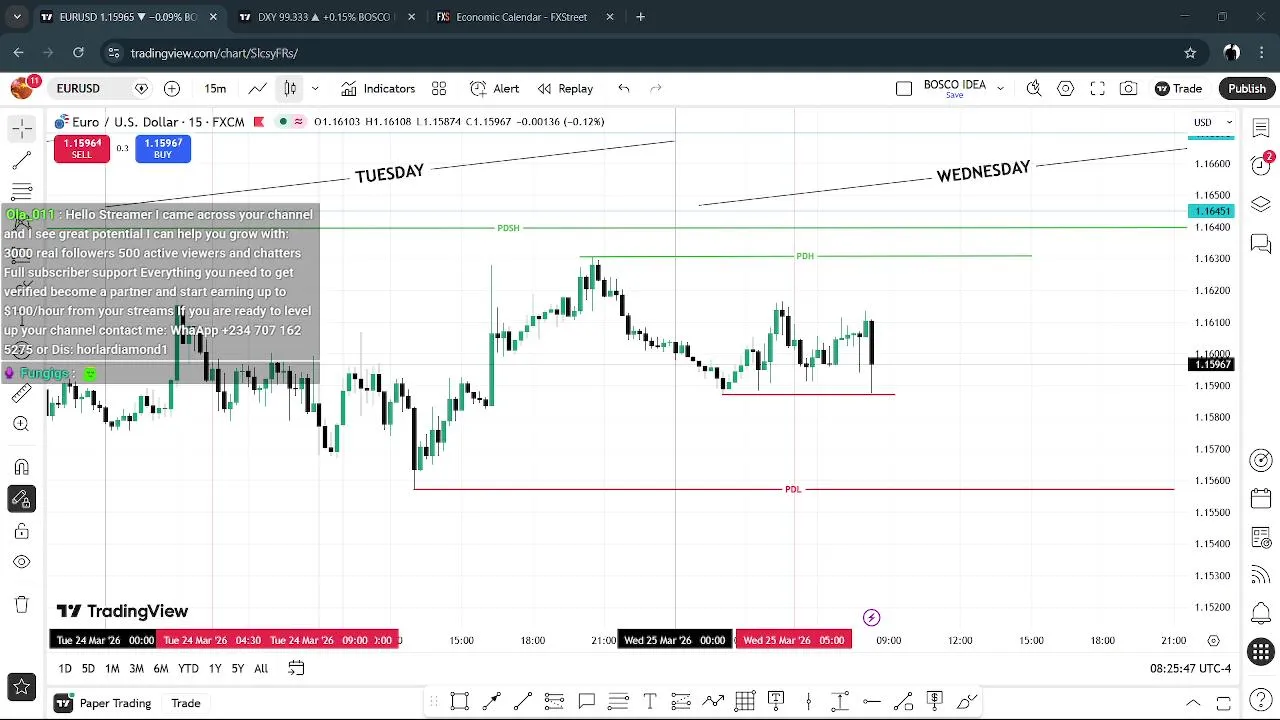The height and width of the screenshot is (720, 1280).
Task: Open the chart layout grid icon
Action: coord(439,89)
